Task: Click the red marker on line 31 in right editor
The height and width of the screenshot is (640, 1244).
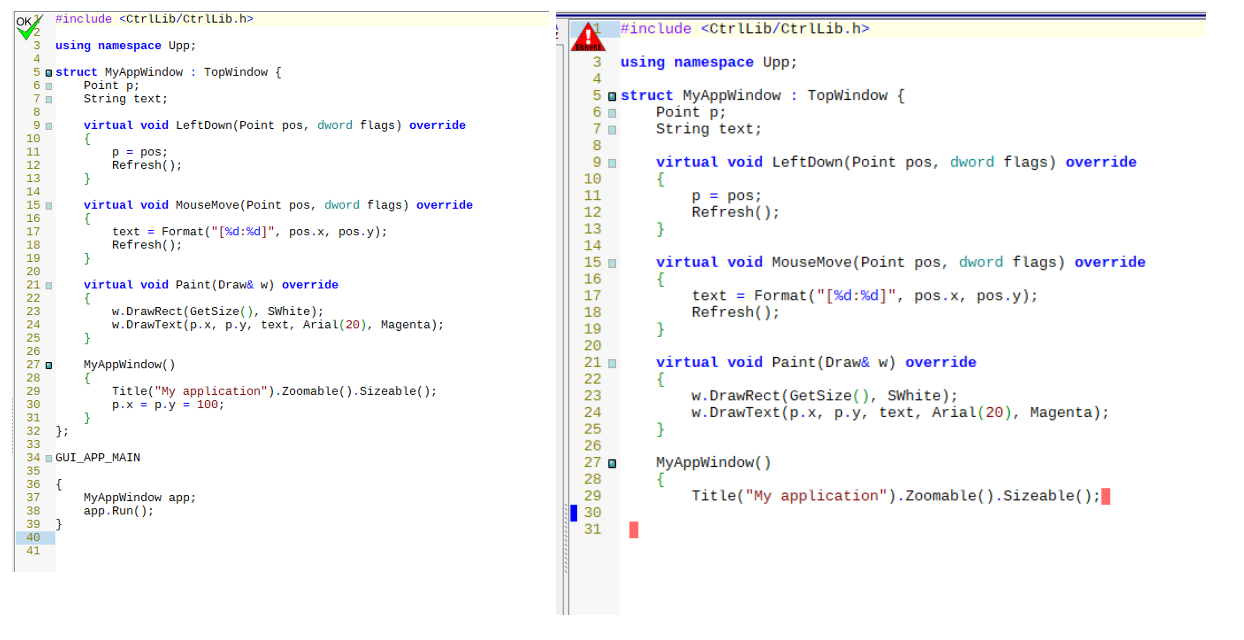Action: 633,530
